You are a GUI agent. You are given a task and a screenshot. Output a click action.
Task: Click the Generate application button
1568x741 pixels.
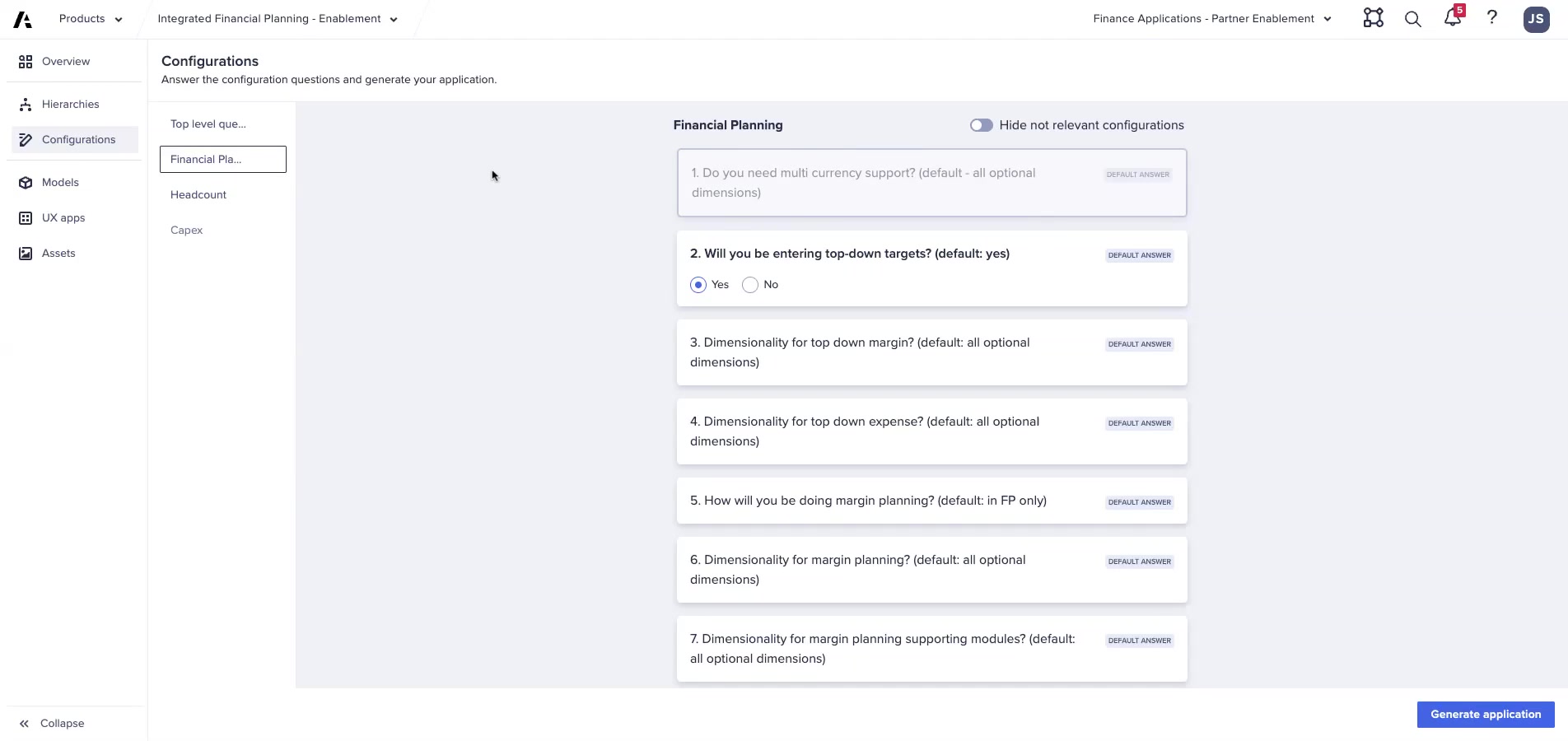[1484, 714]
